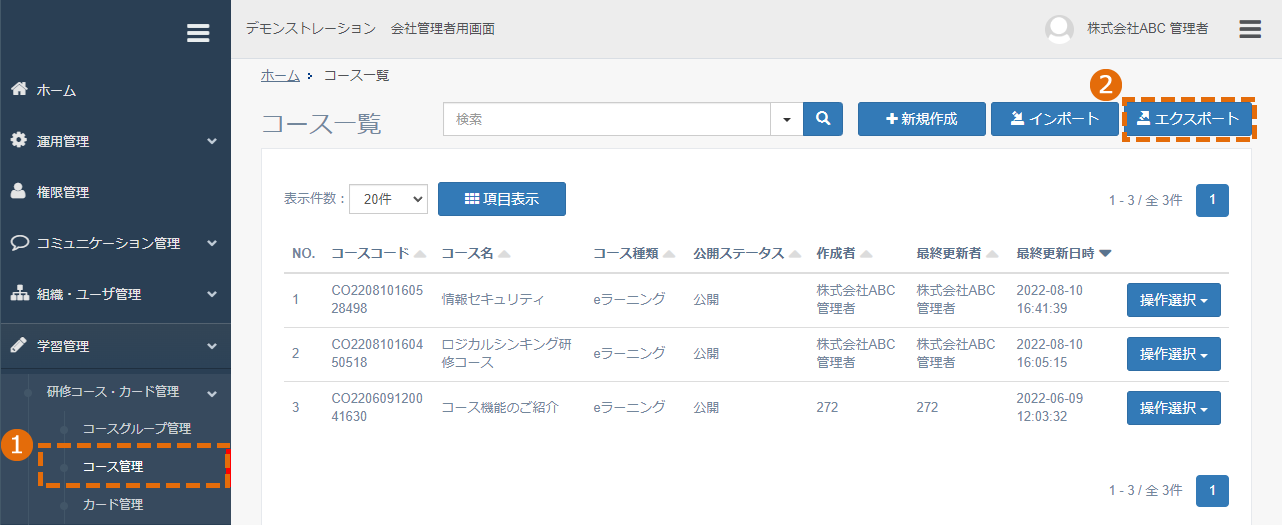Select コース管理 in sidebar
Viewport: 1282px width, 525px height.
coord(112,466)
